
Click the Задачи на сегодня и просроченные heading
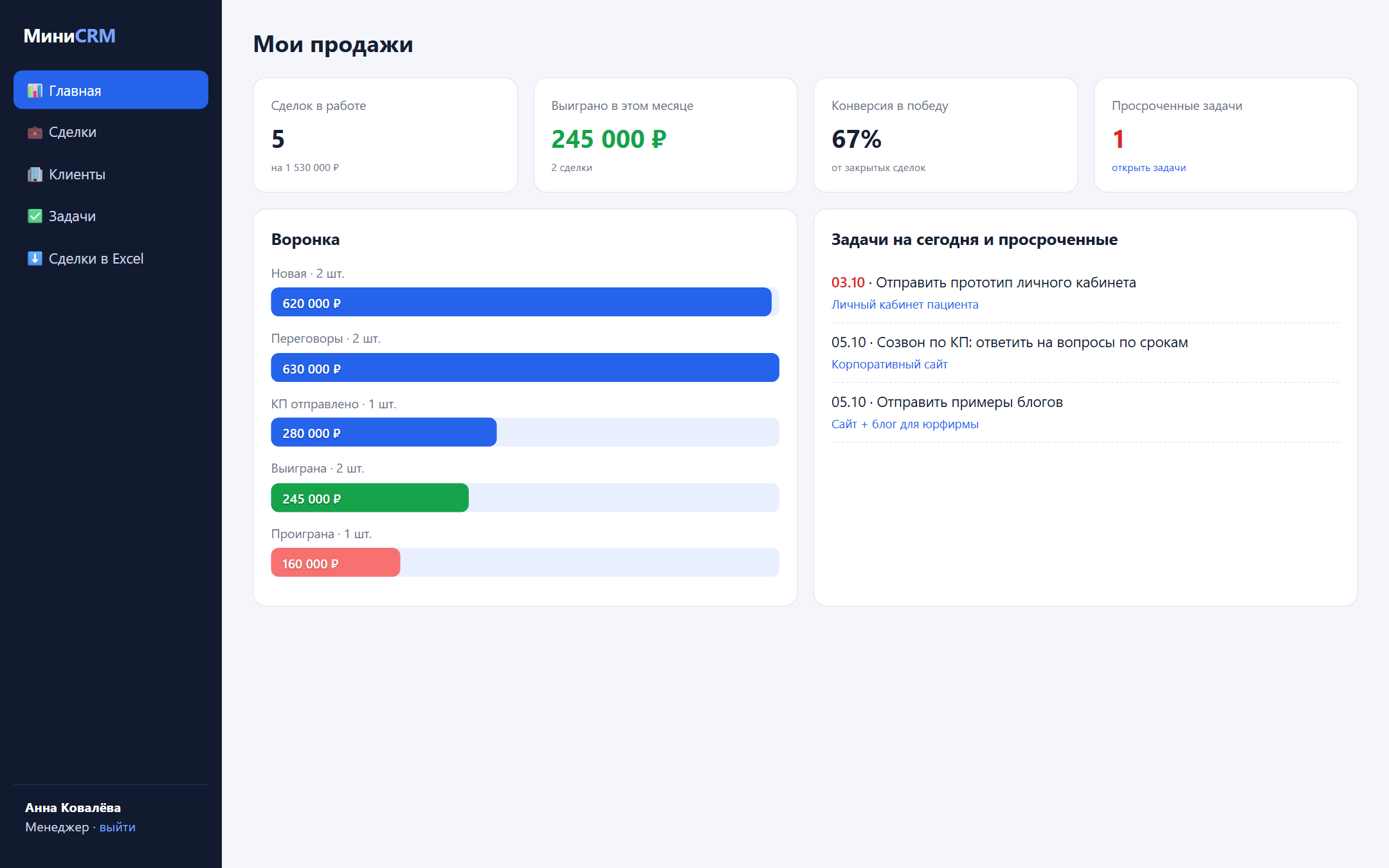[974, 240]
